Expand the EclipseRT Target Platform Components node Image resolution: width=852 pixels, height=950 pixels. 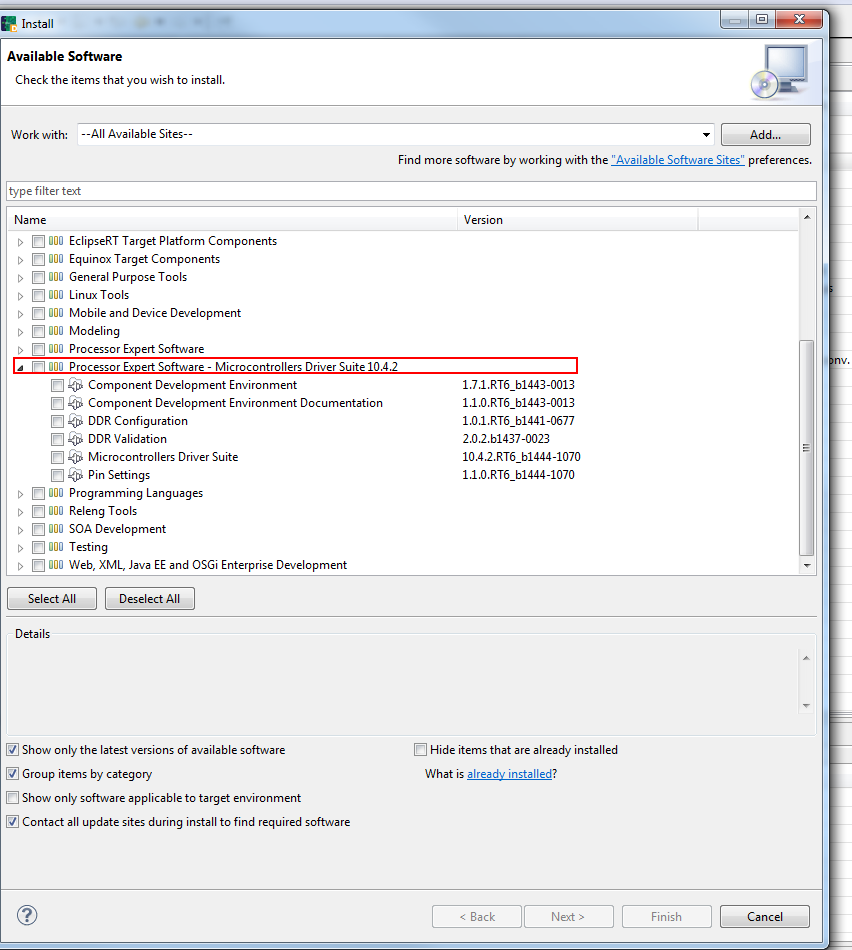(21, 242)
